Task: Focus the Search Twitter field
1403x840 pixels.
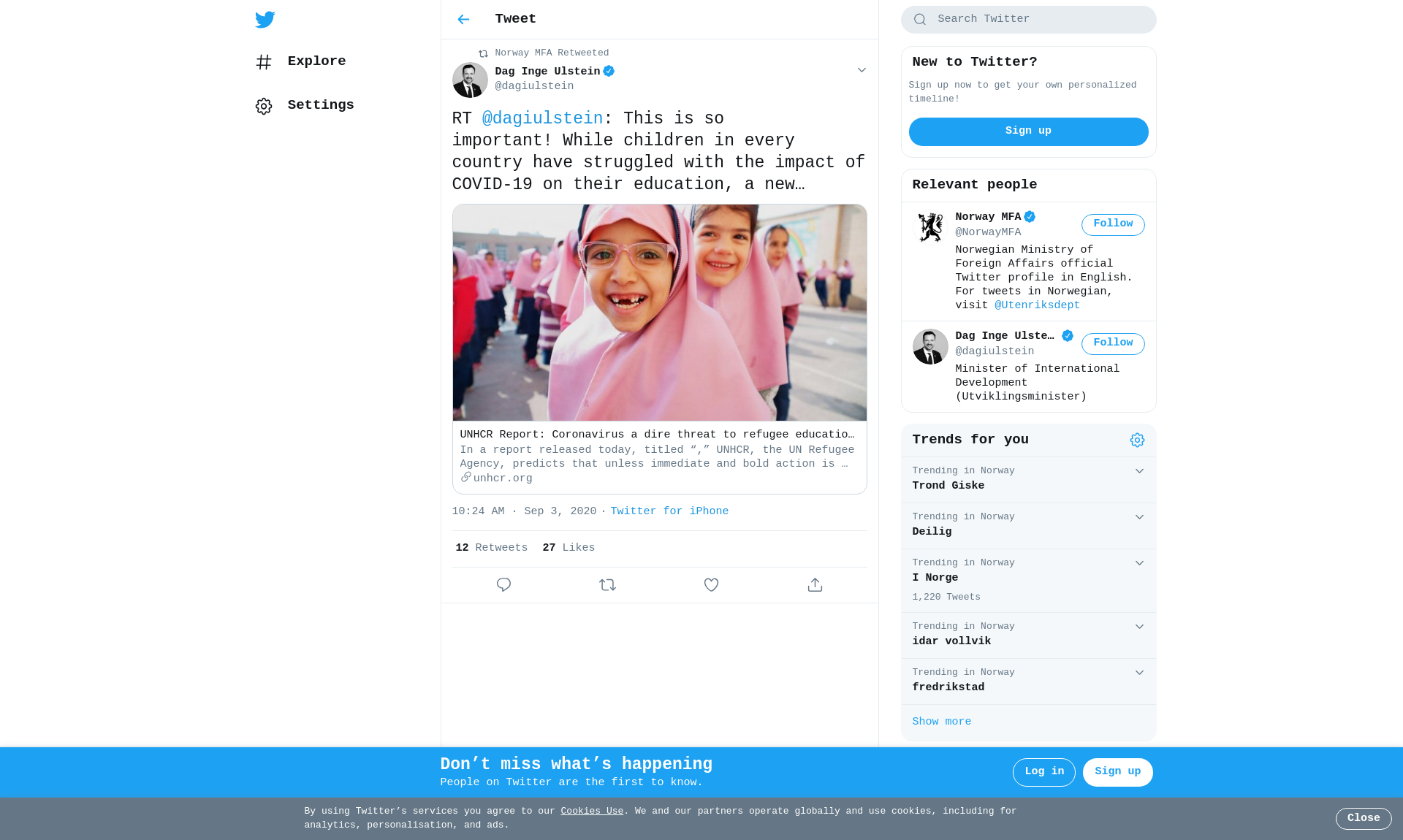Action: [x=1028, y=20]
